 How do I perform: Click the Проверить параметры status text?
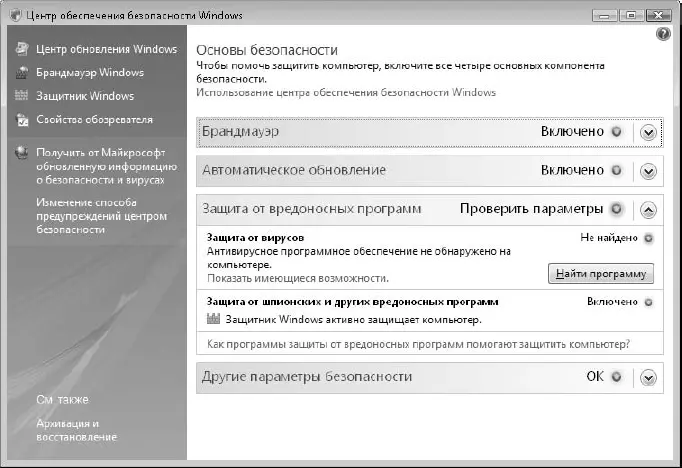coord(532,209)
